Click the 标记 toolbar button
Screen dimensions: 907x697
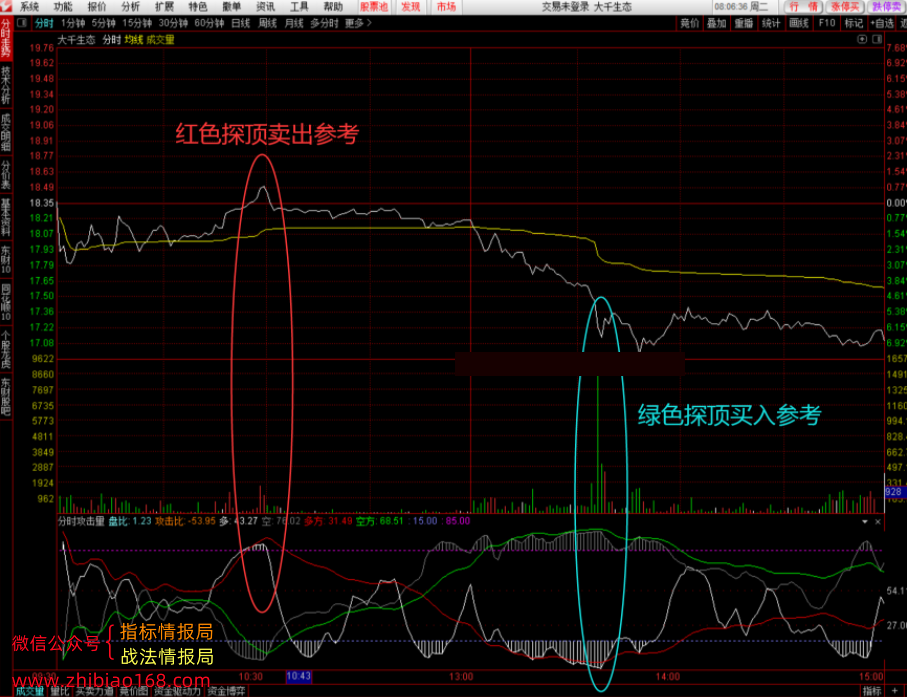pyautogui.click(x=854, y=23)
